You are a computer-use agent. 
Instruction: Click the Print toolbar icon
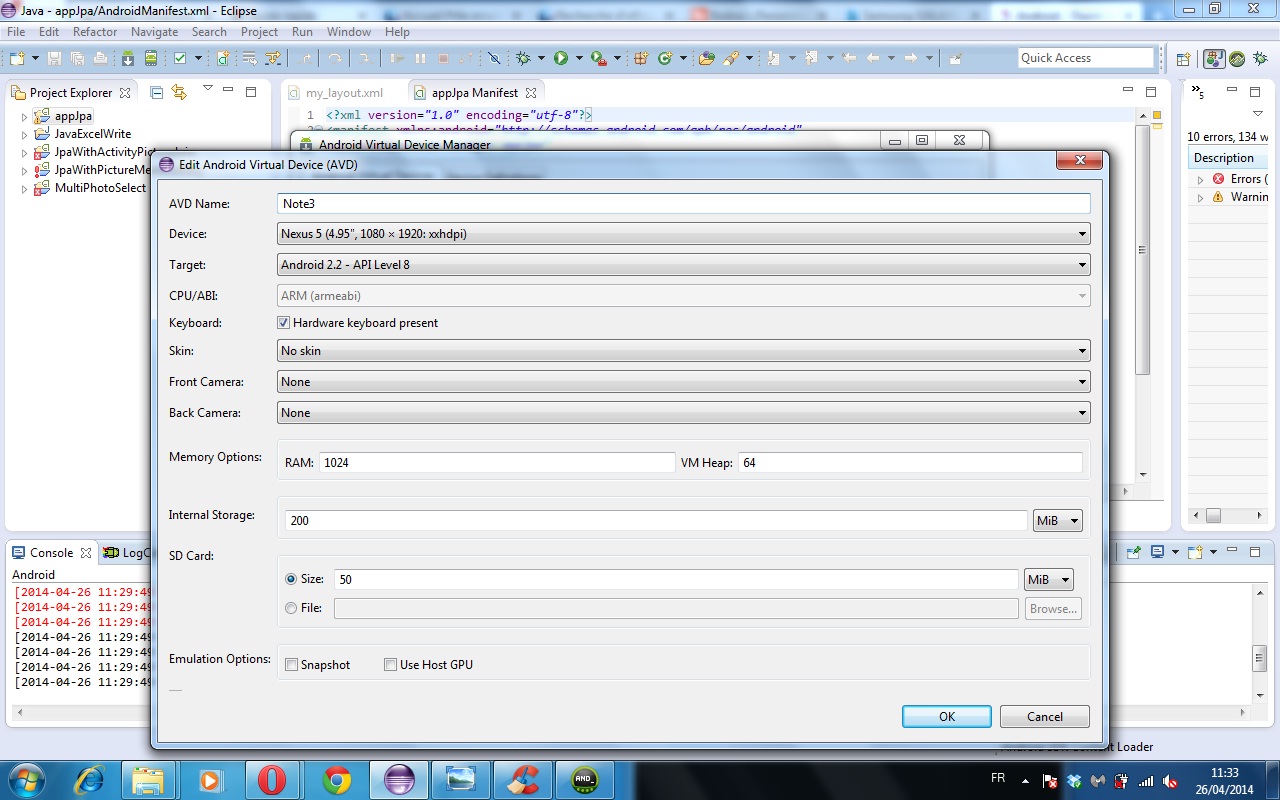coord(100,59)
